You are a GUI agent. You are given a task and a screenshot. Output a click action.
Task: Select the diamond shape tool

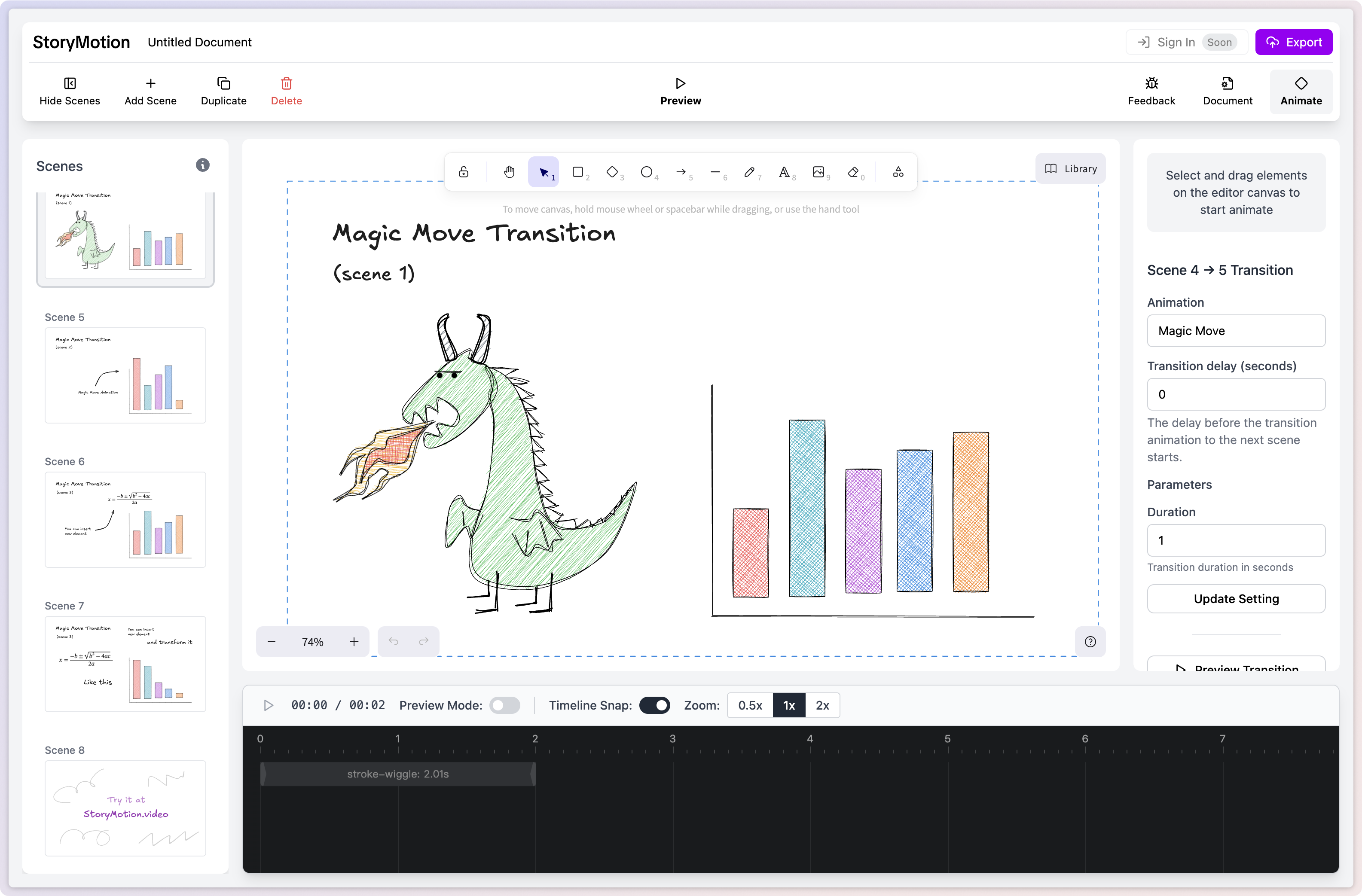(x=612, y=172)
